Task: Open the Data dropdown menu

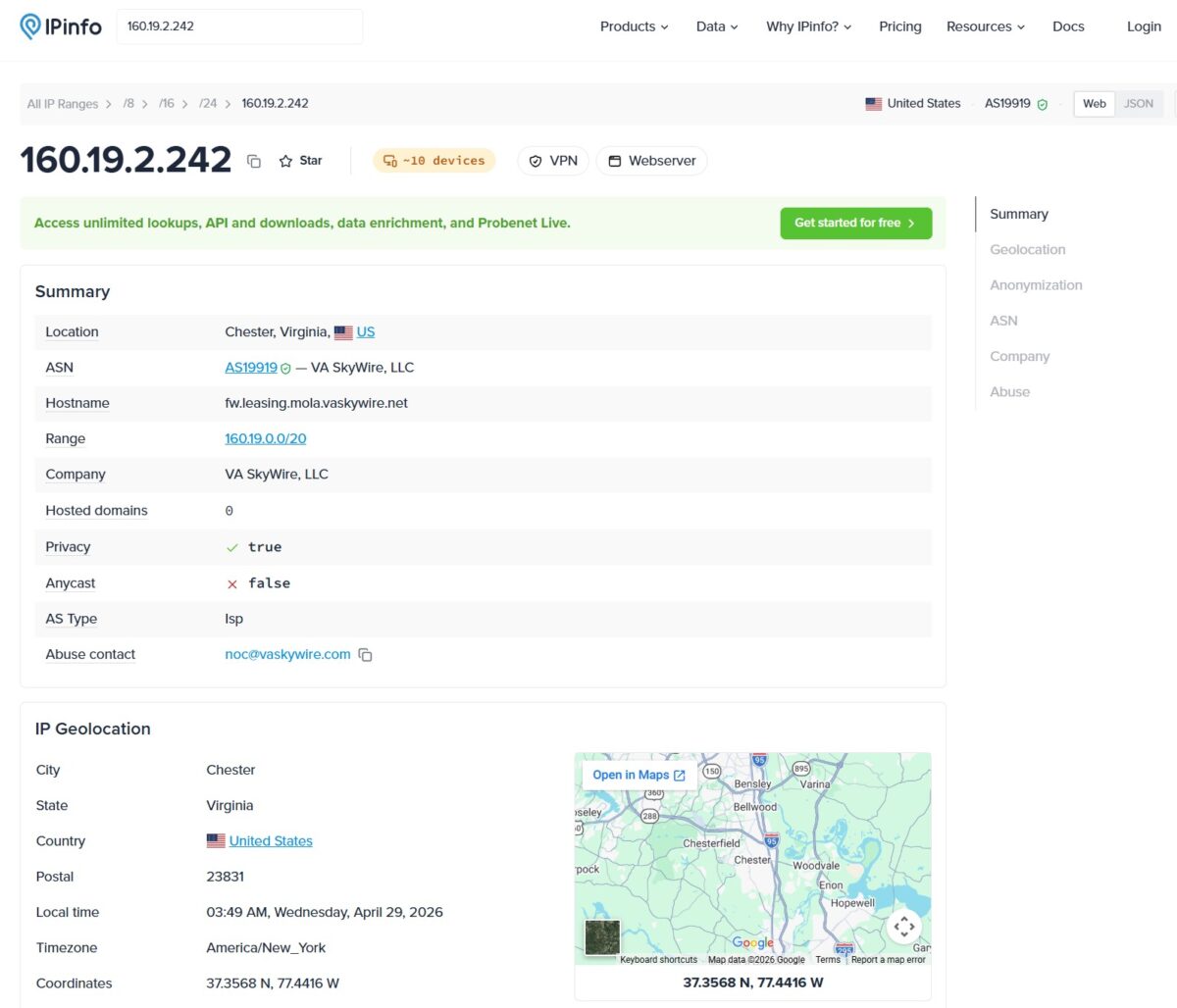Action: pyautogui.click(x=717, y=26)
